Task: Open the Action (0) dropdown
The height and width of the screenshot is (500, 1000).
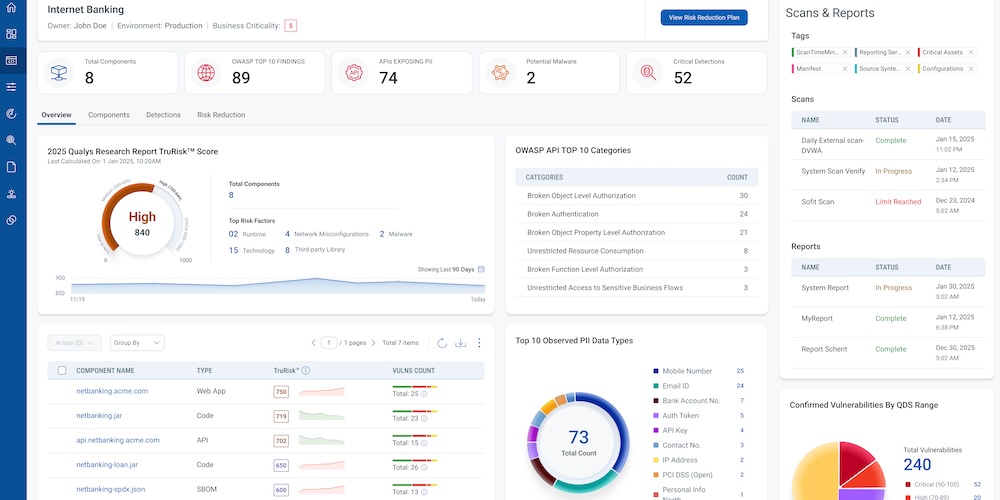Action: click(x=74, y=343)
